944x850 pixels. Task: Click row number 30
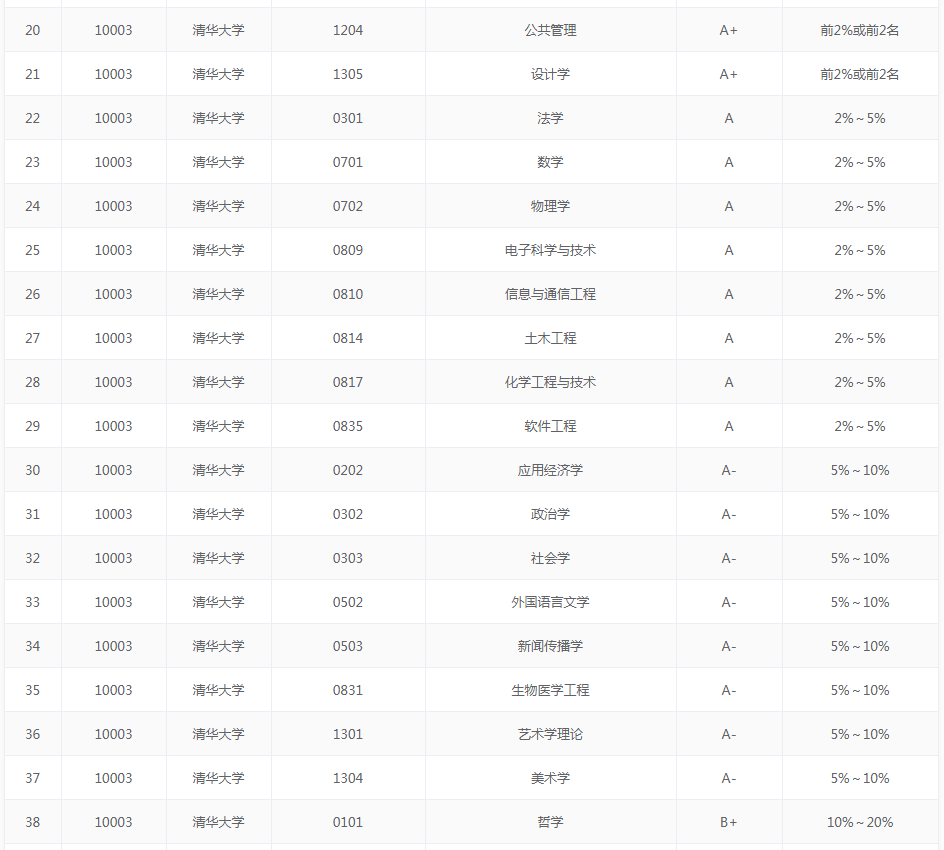pos(33,470)
